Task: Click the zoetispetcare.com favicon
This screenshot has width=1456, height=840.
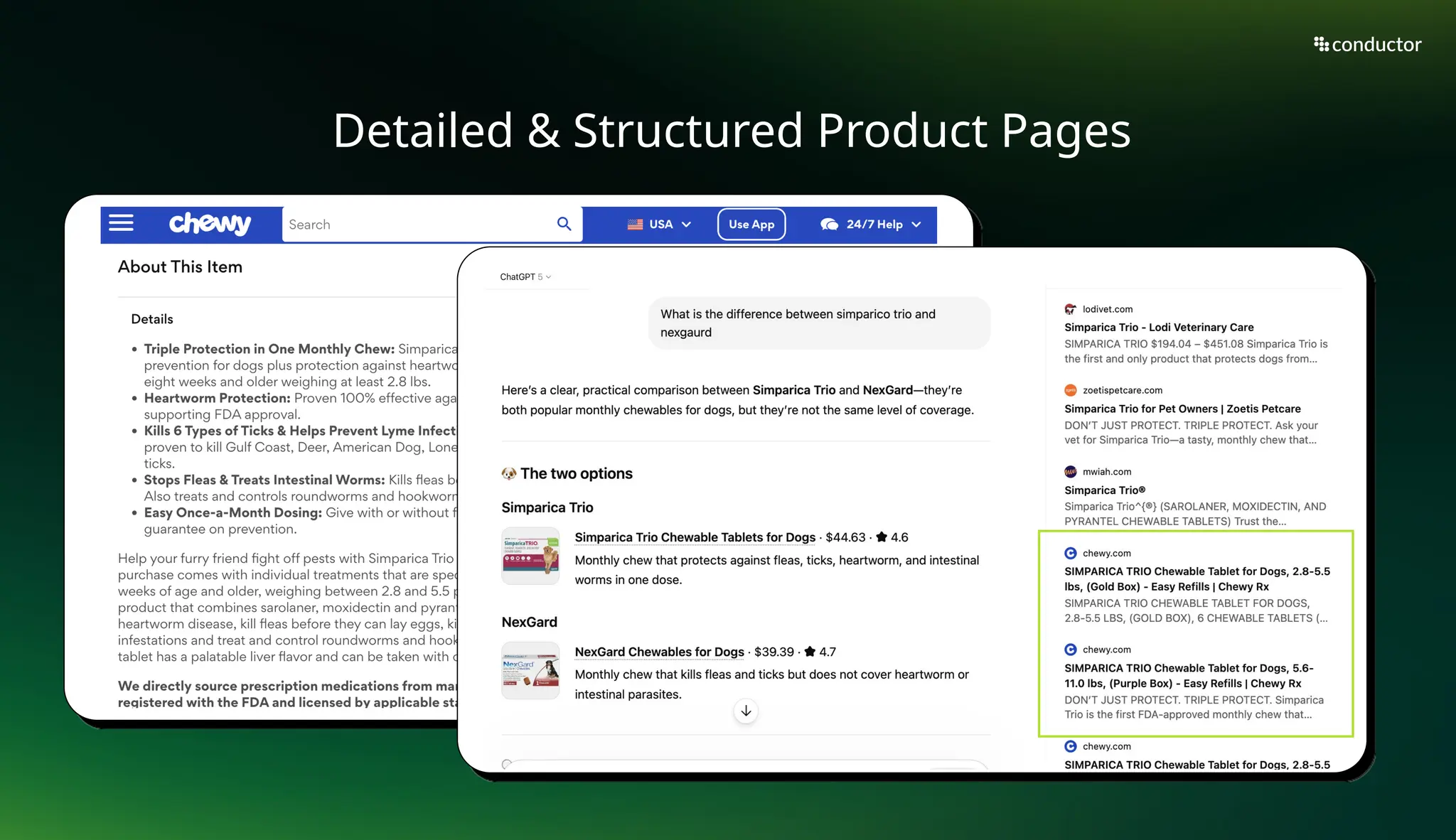Action: coord(1070,390)
